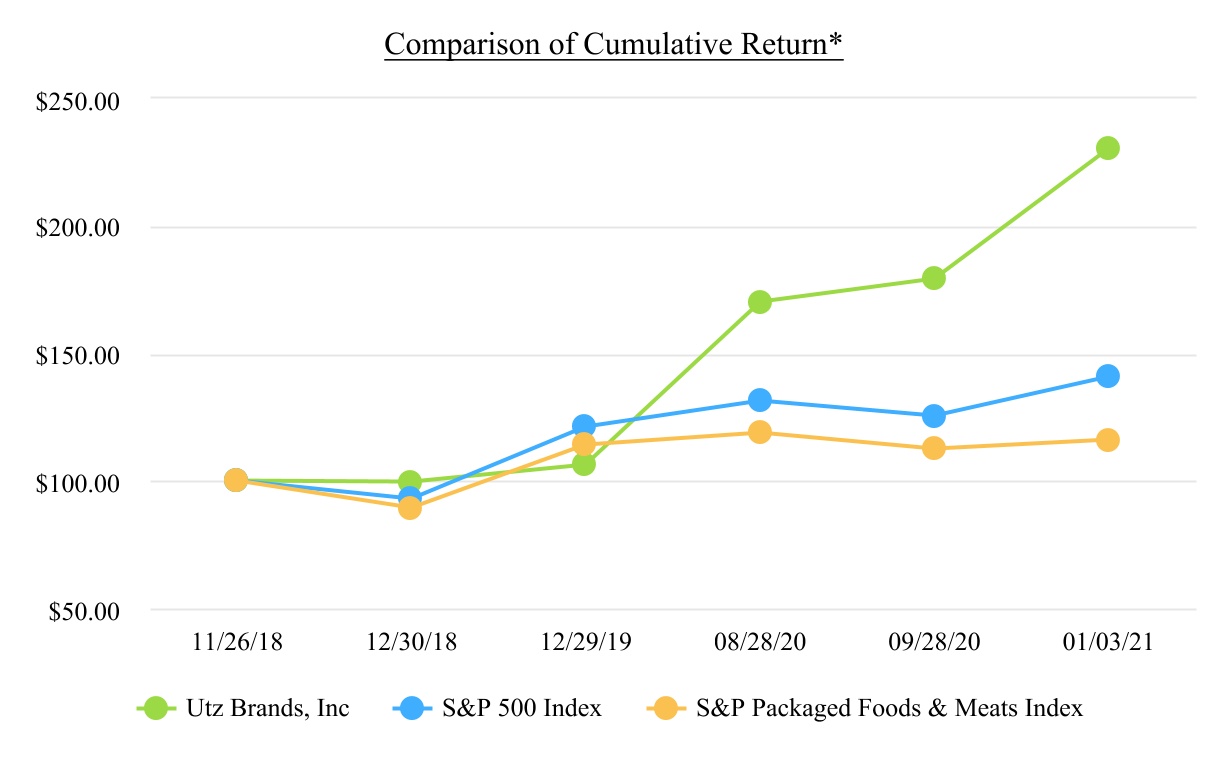Click Utz Brands data point at 01/03/21
Viewport: 1226px width, 760px height.
tap(1108, 148)
